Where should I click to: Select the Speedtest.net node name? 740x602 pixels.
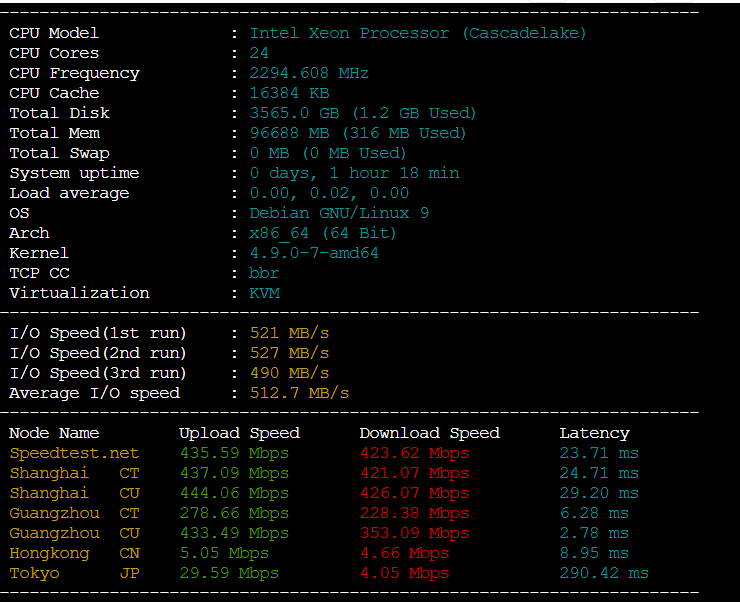tap(74, 453)
